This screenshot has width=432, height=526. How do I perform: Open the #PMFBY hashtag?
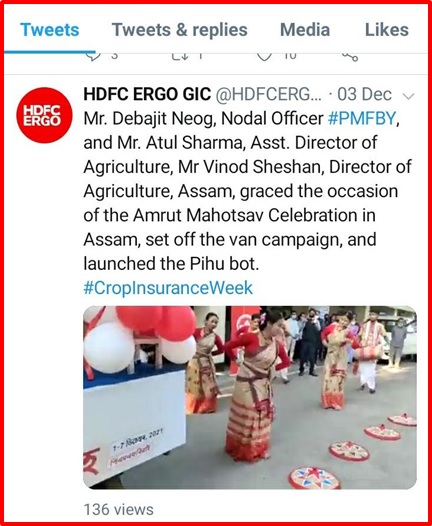pyautogui.click(x=362, y=119)
